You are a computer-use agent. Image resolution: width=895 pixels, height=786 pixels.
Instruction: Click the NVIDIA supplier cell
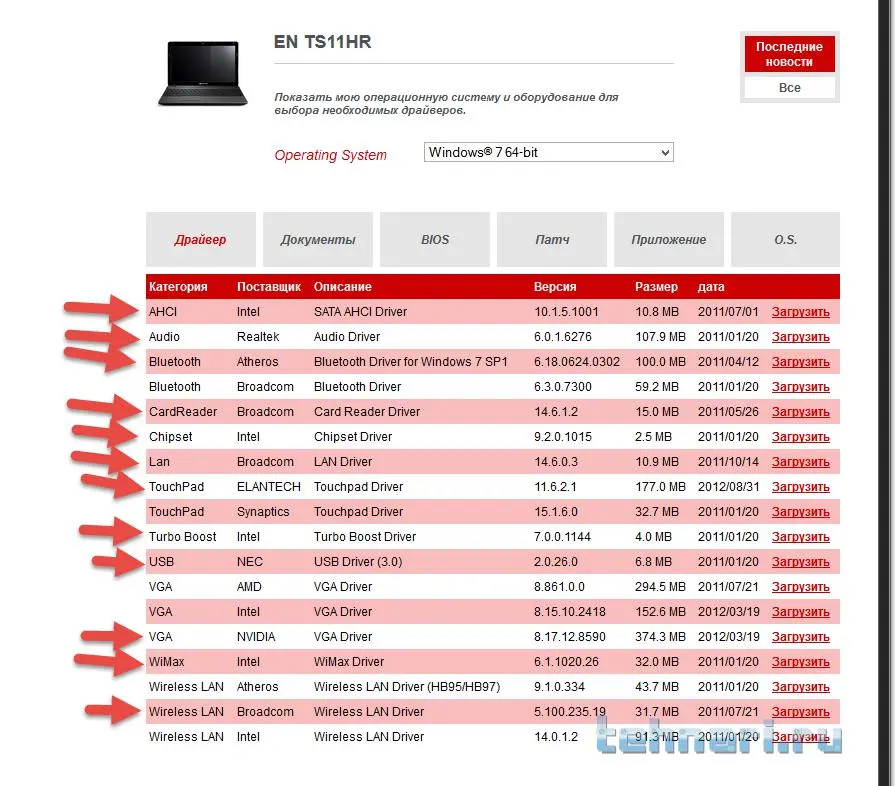(x=256, y=637)
